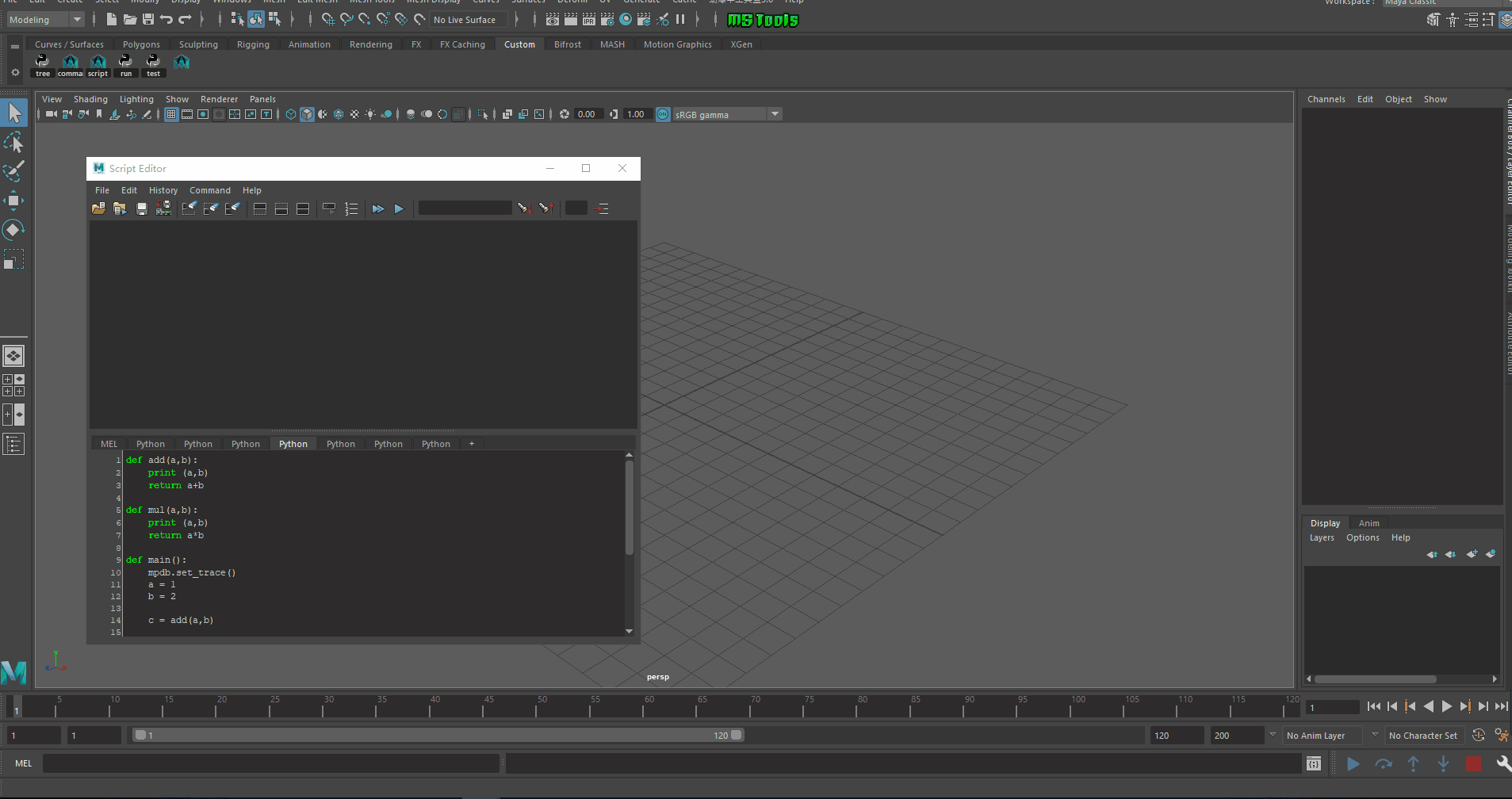This screenshot has width=1512, height=799.
Task: Click Save Script to Shelf icon
Action: point(163,208)
